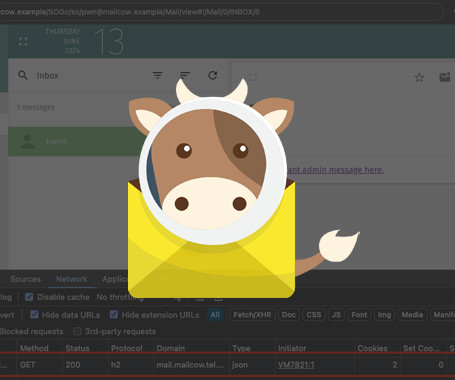
Task: Open the sort icon in Inbox toolbar
Action: (x=185, y=75)
